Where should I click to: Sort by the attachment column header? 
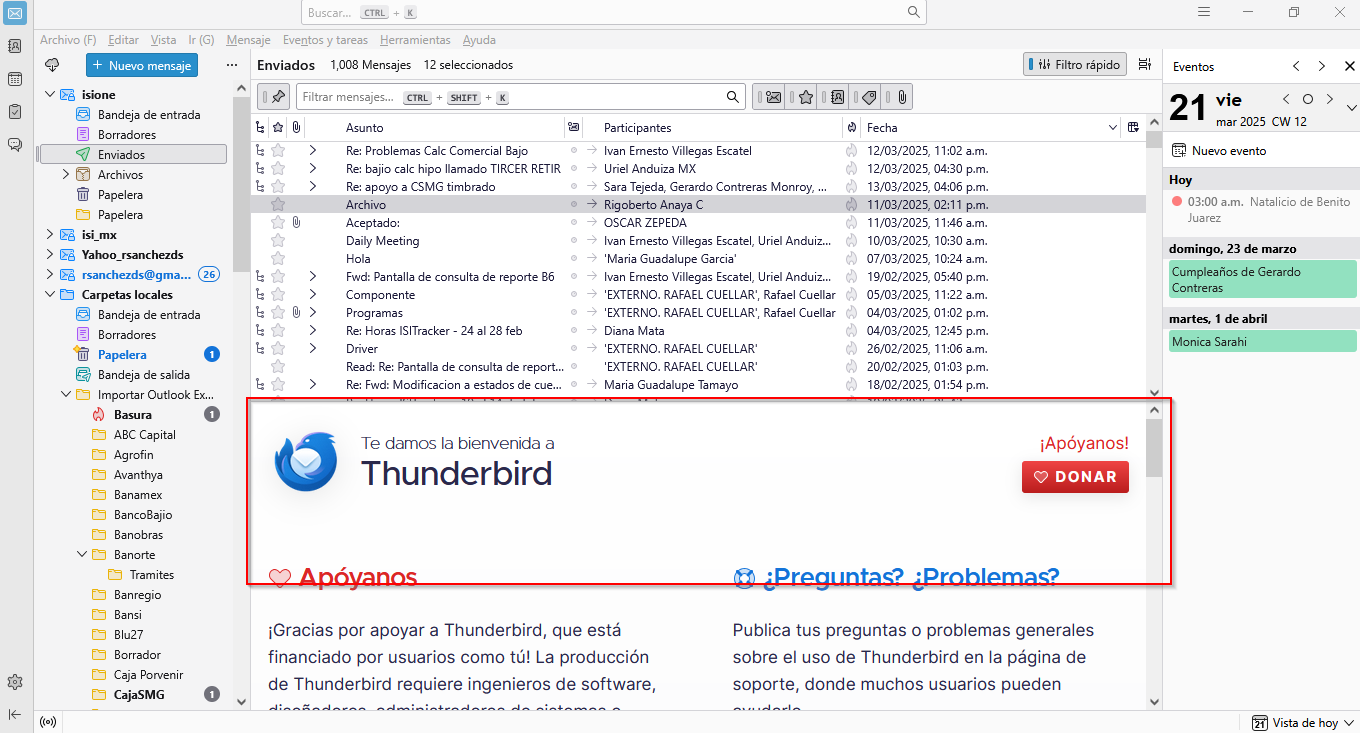[296, 128]
